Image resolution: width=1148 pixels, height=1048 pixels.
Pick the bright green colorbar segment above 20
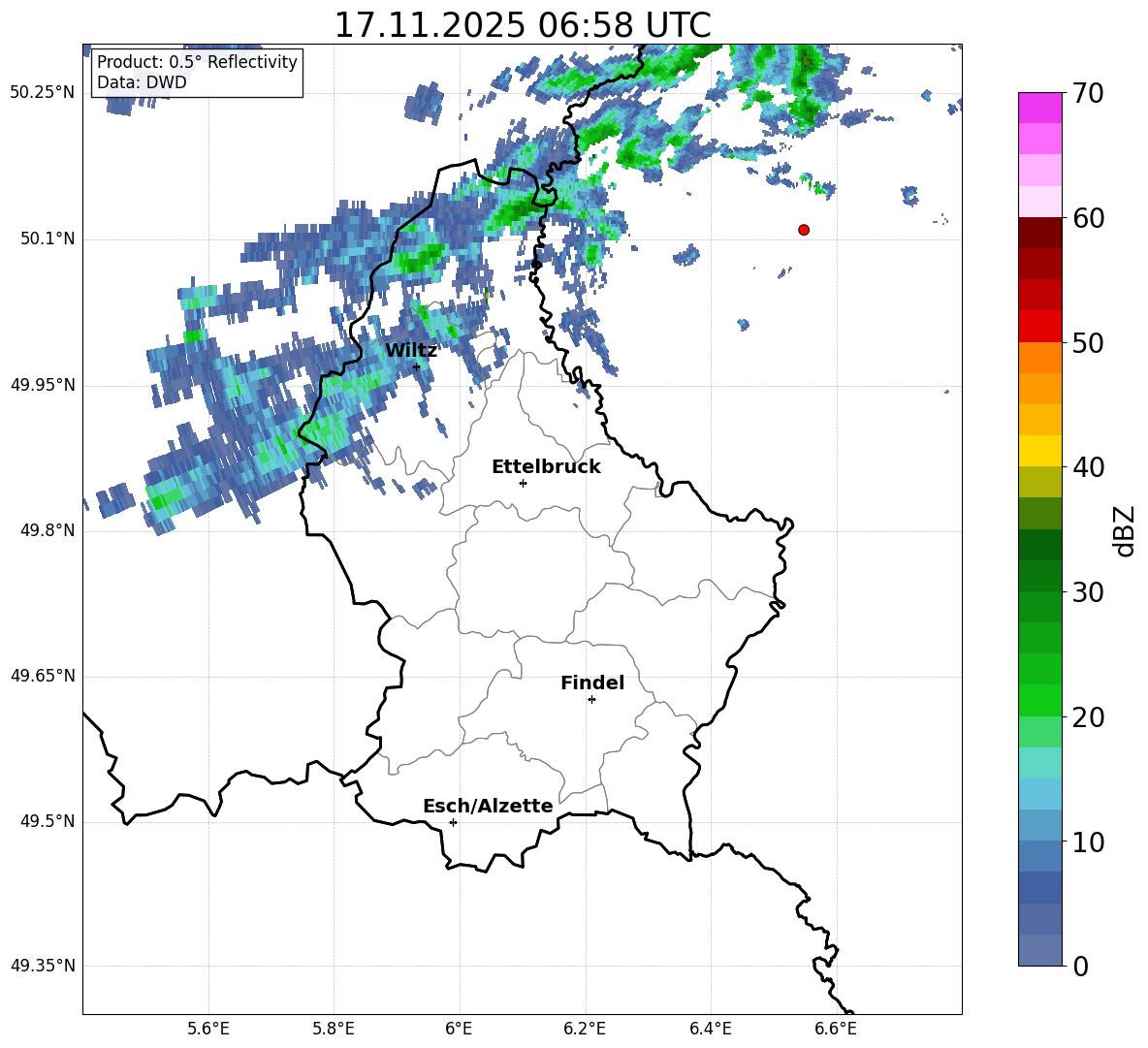1040,700
